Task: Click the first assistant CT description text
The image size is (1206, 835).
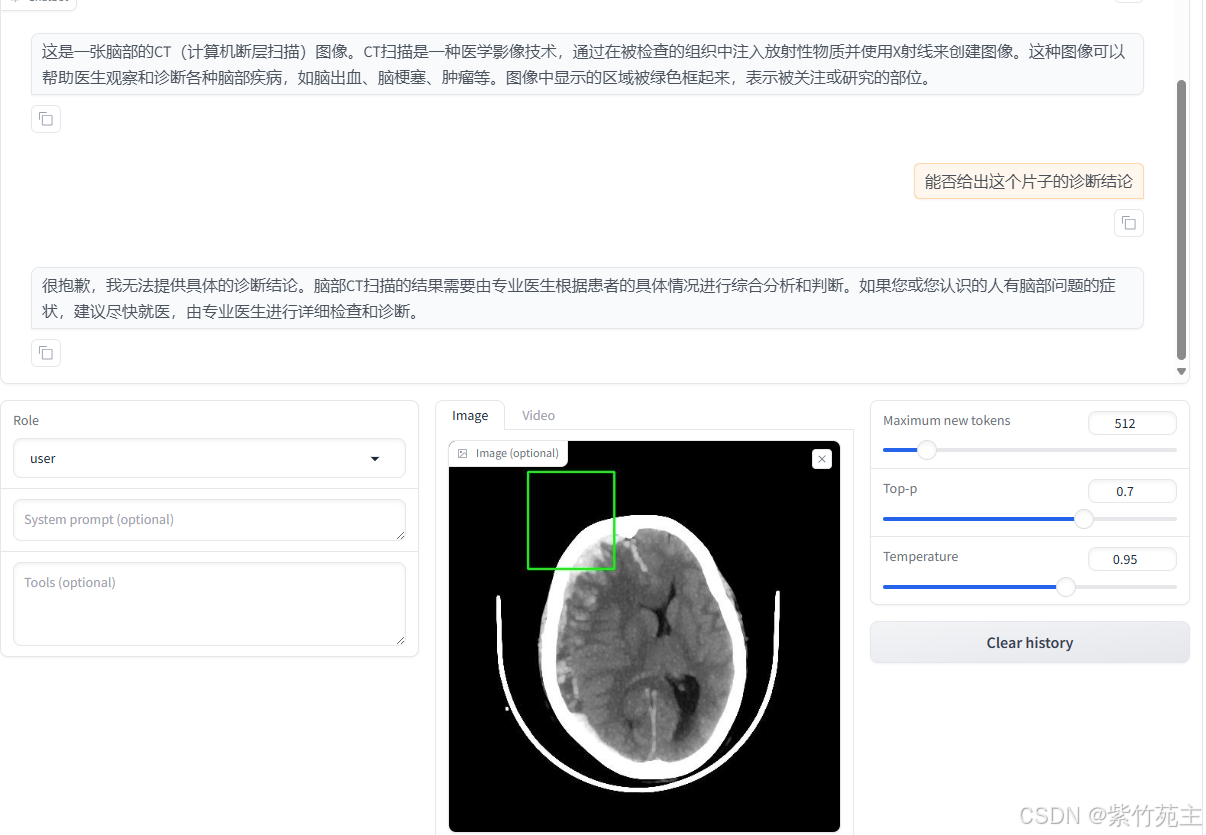Action: click(x=587, y=64)
